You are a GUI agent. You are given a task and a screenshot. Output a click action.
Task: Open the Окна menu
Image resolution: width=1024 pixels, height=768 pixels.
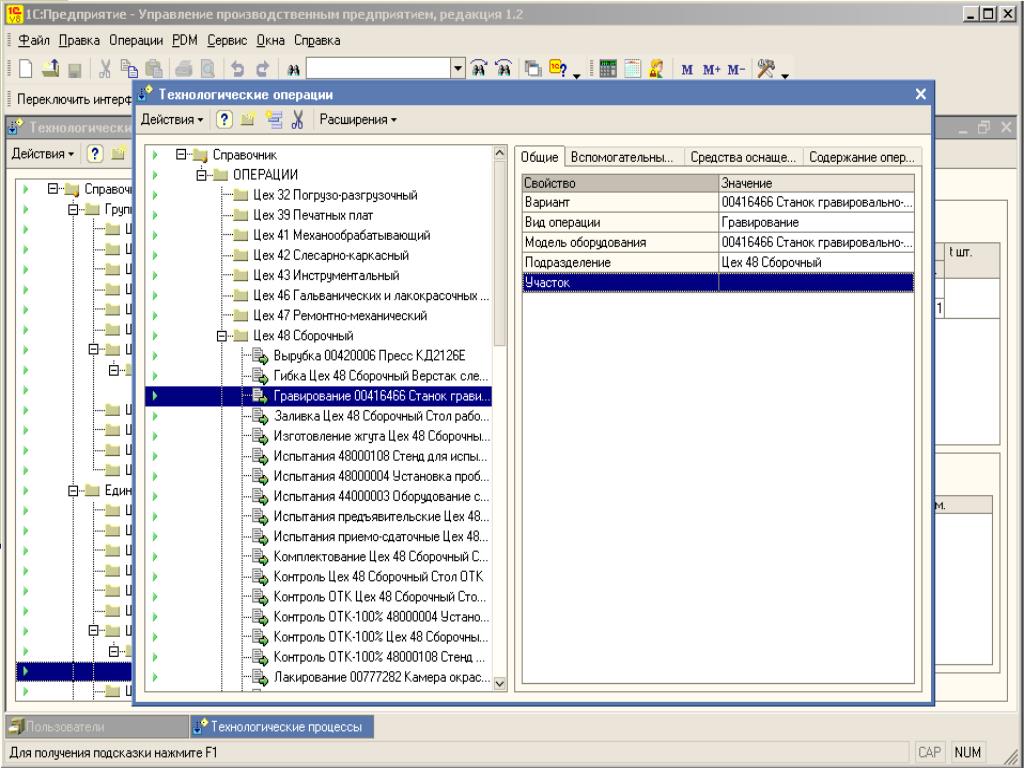coord(270,40)
